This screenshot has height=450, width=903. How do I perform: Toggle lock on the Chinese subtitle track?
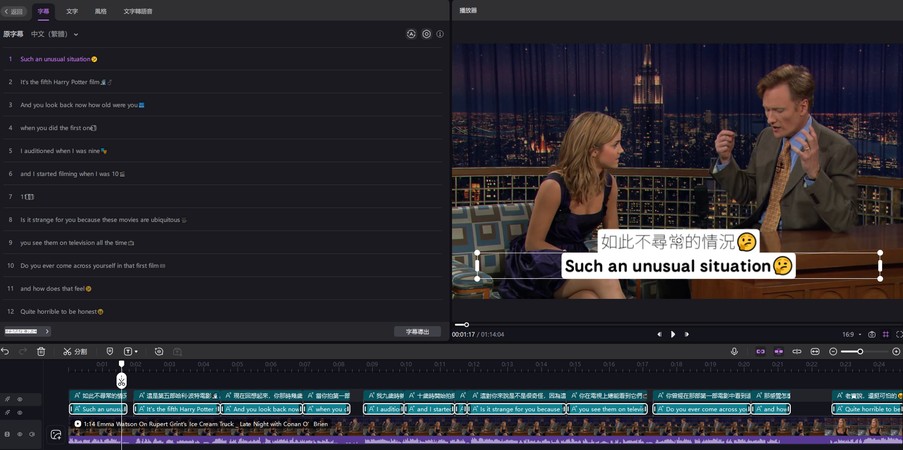point(7,399)
